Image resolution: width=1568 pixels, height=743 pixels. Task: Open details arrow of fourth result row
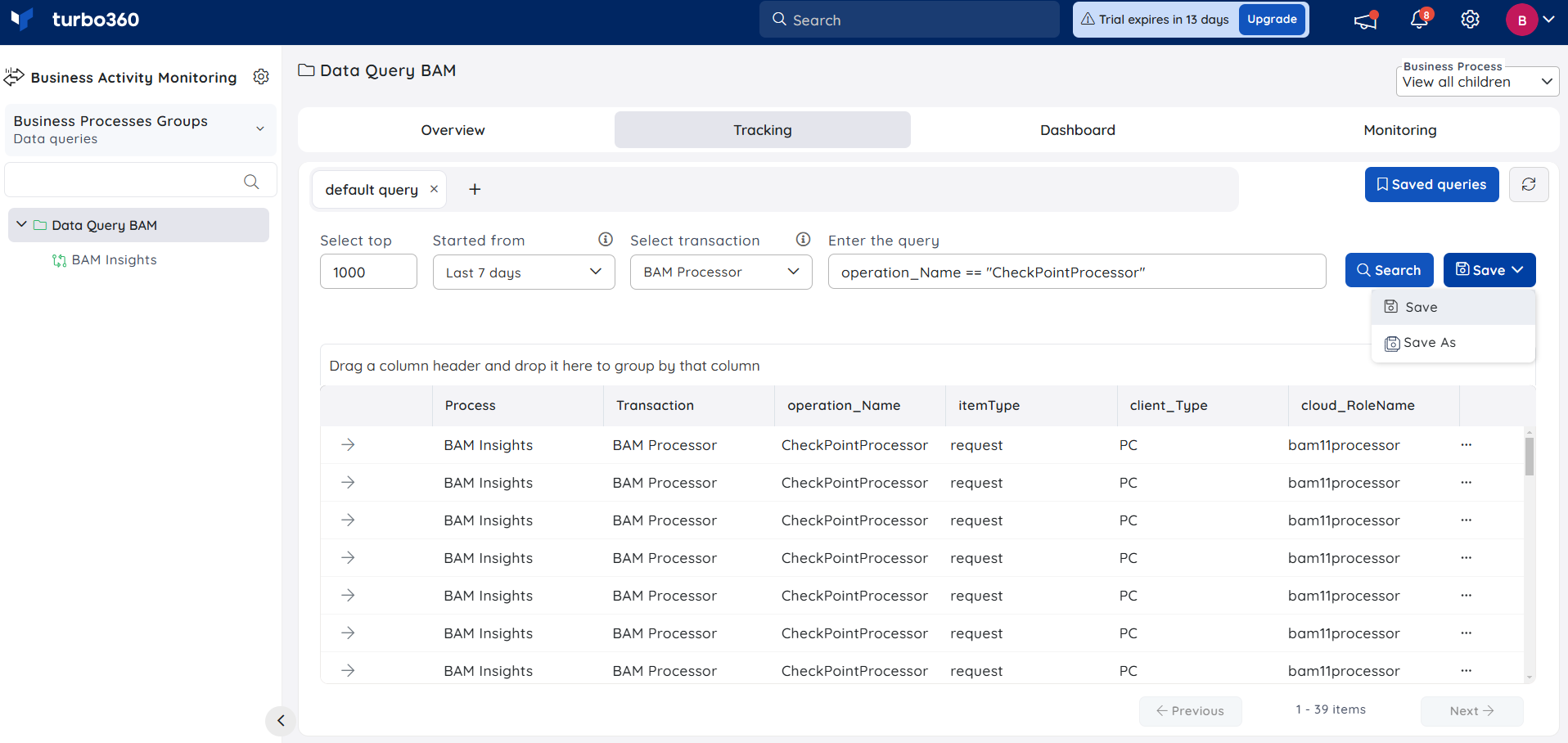(x=348, y=557)
